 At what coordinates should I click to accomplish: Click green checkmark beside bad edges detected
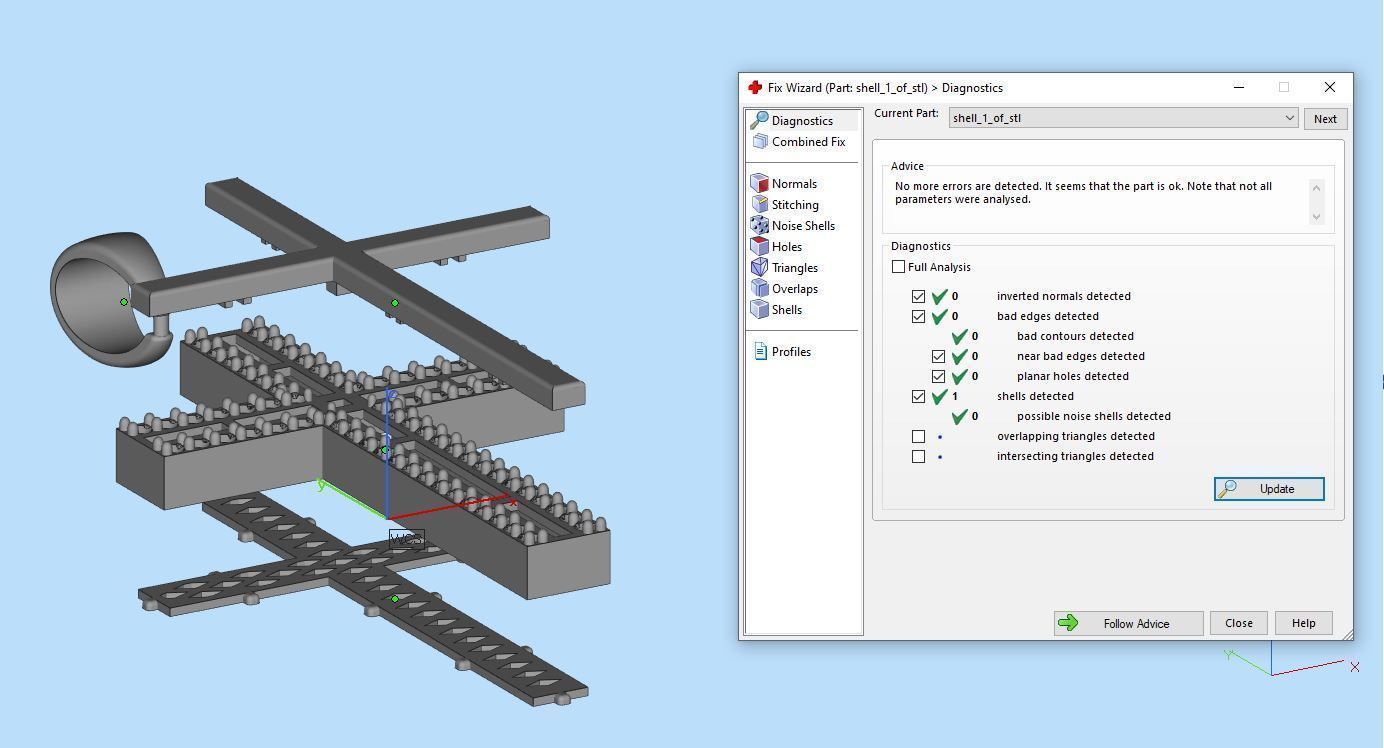click(x=939, y=316)
